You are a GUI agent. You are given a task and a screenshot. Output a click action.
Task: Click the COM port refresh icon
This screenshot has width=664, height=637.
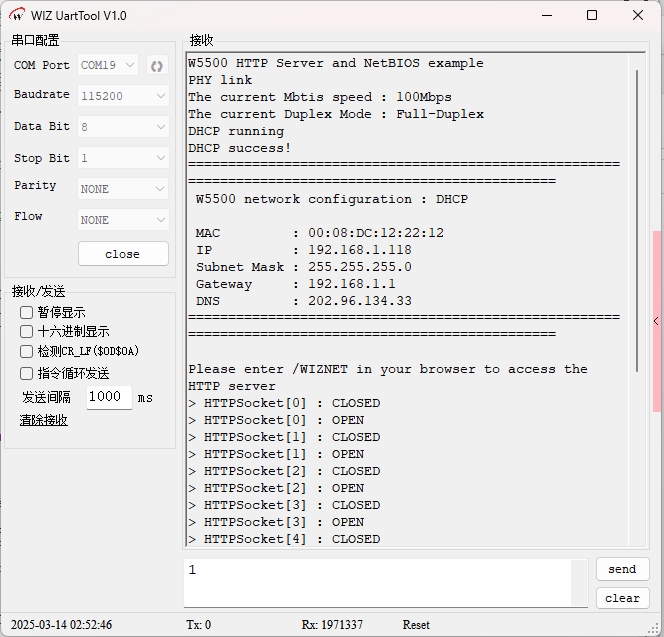click(x=156, y=66)
